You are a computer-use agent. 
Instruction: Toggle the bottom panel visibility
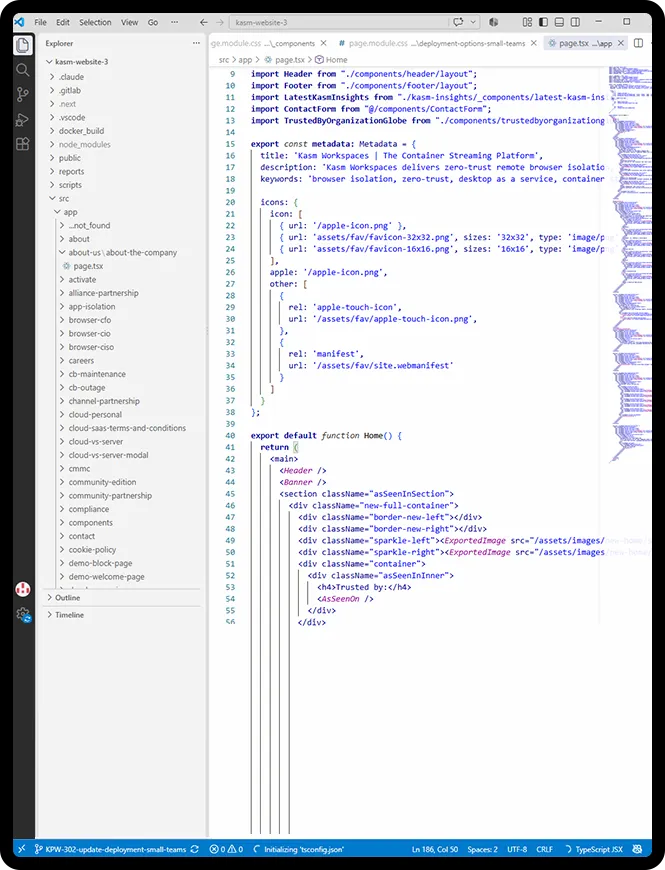[x=560, y=22]
